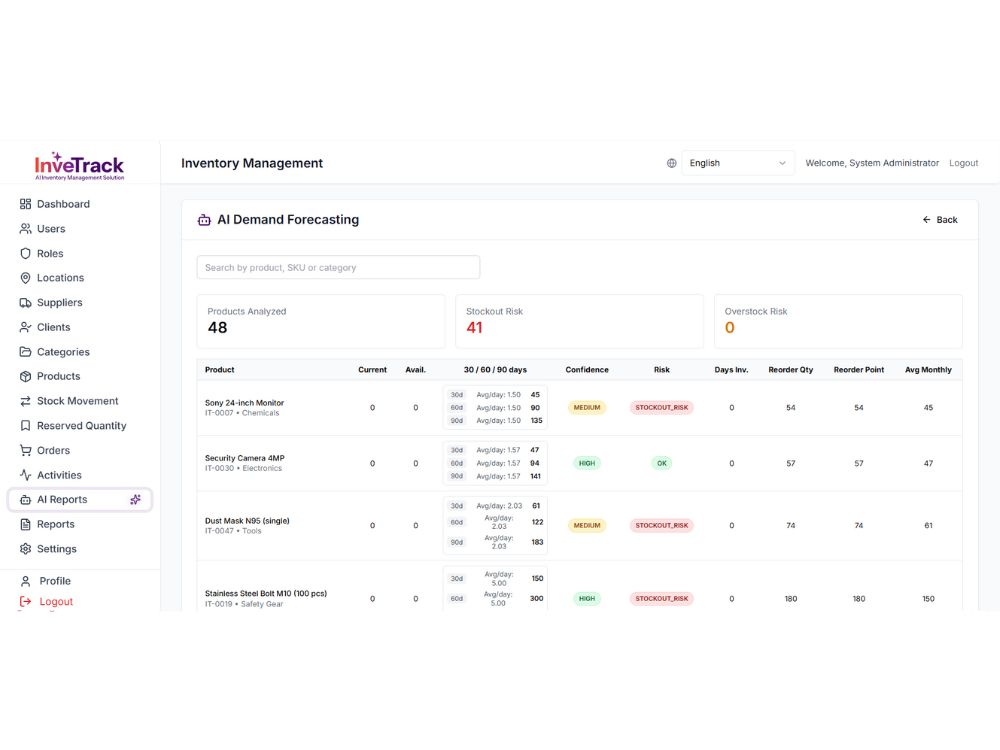Click the Avg Monthly column header
This screenshot has height=750, width=1000.
928,370
